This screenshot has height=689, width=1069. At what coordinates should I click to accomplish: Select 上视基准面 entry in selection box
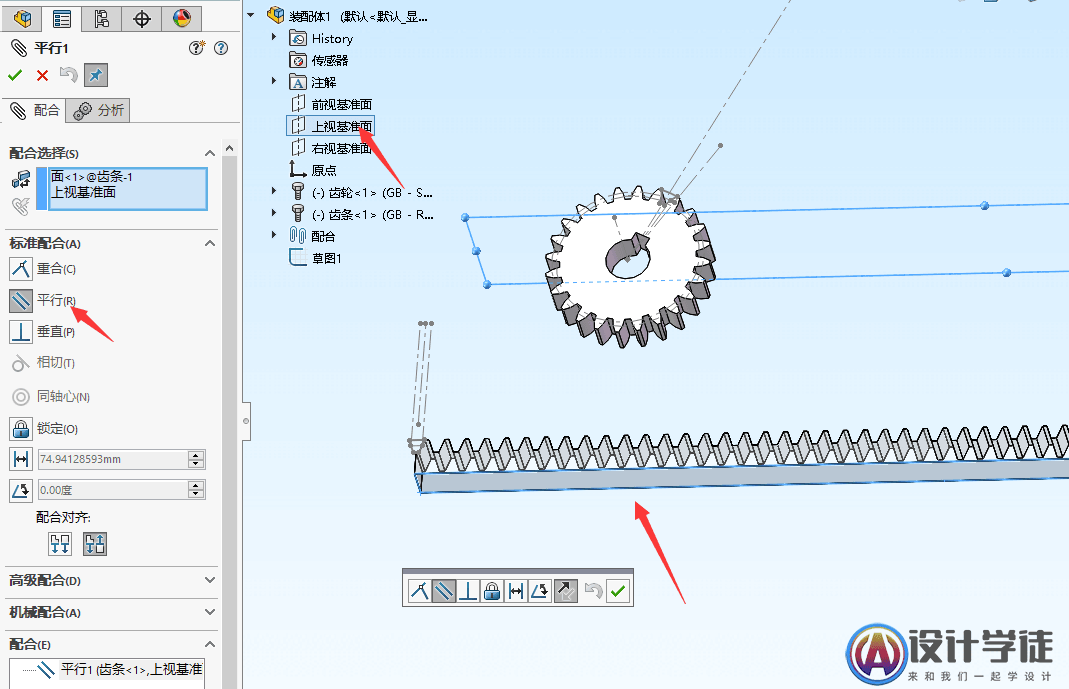pyautogui.click(x=84, y=193)
